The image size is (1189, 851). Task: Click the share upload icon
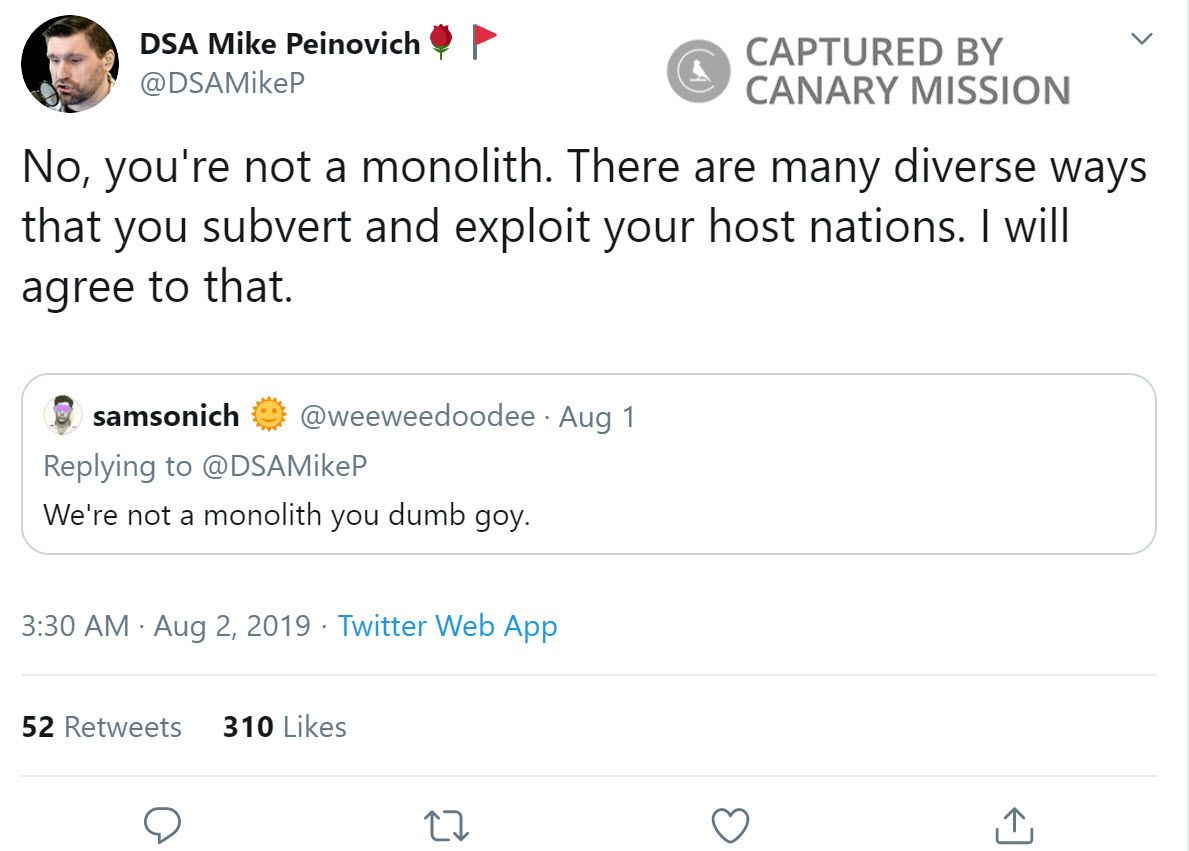(1014, 825)
